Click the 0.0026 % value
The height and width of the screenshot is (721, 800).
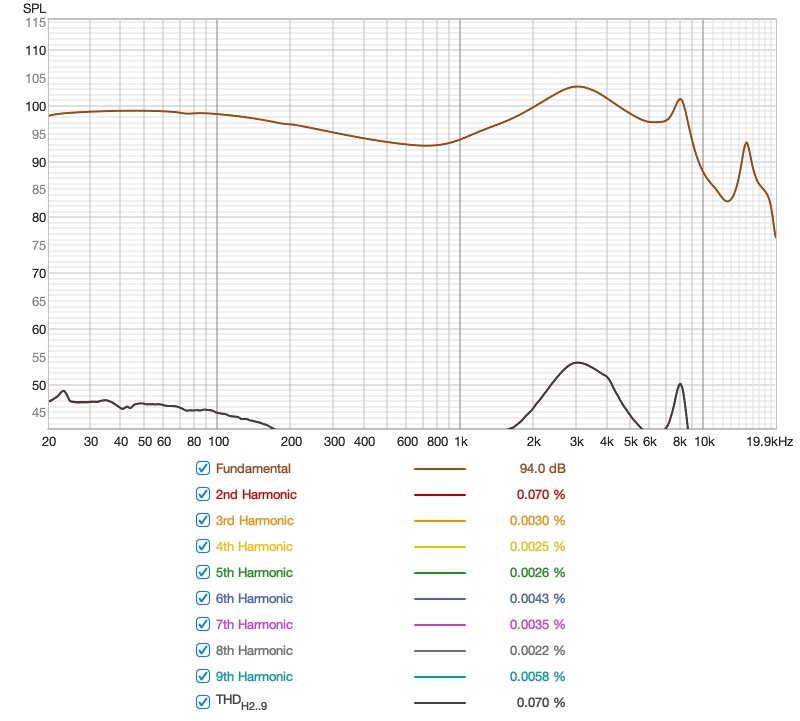pyautogui.click(x=537, y=573)
